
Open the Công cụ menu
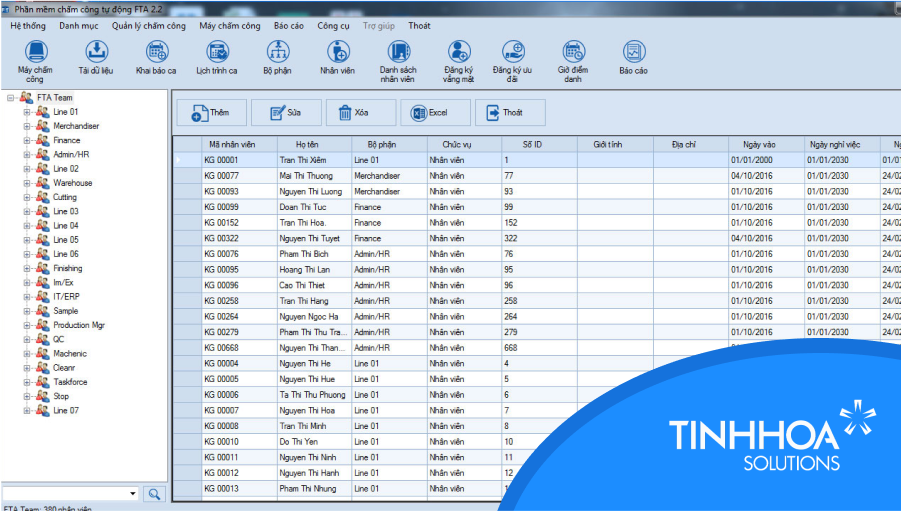pyautogui.click(x=333, y=26)
